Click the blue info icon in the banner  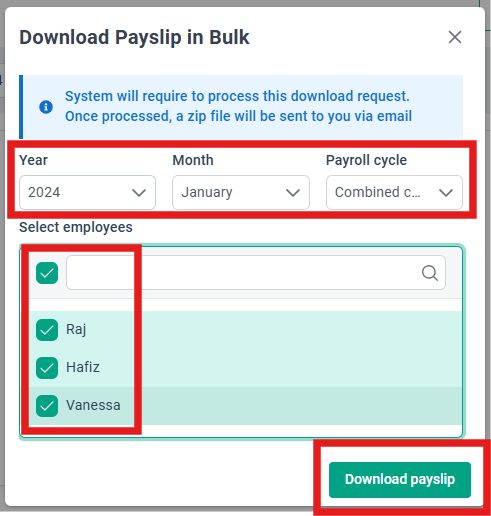click(x=46, y=107)
